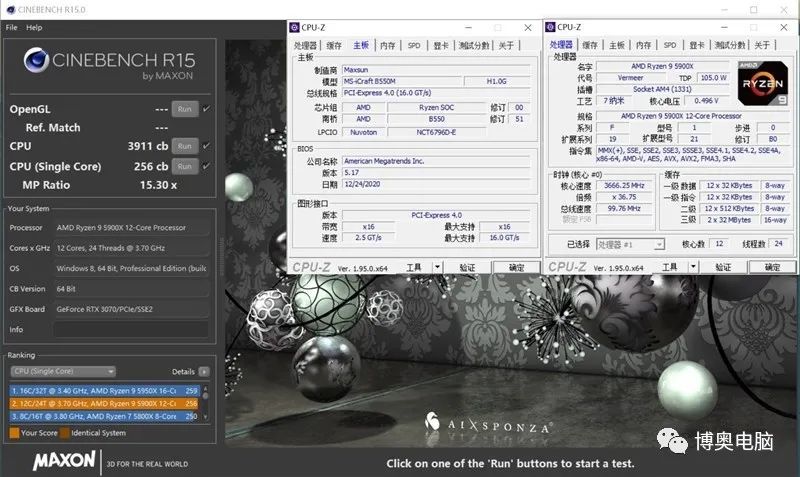
Task: Switch to 测试分数 tab in right CPU-Z
Action: coord(730,45)
